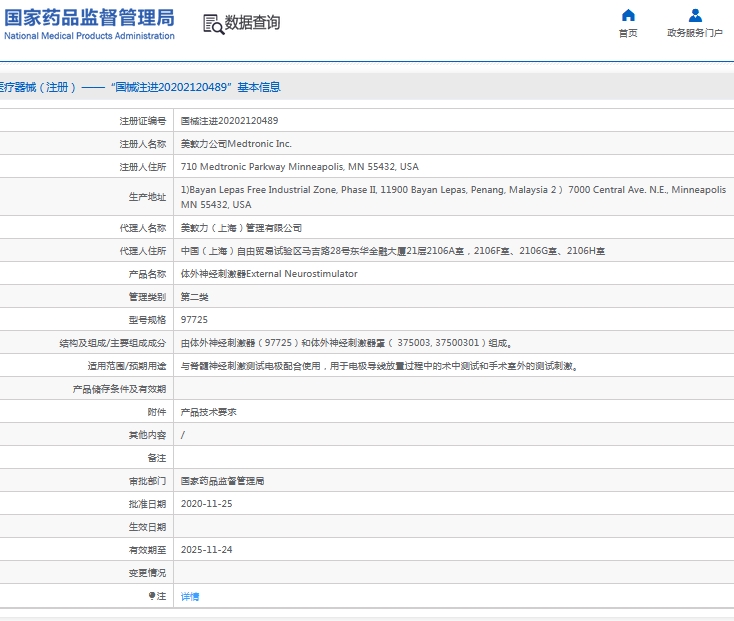Screen dimensions: 734x621
Task: Click the 代理人名称 row label
Action: point(143,228)
